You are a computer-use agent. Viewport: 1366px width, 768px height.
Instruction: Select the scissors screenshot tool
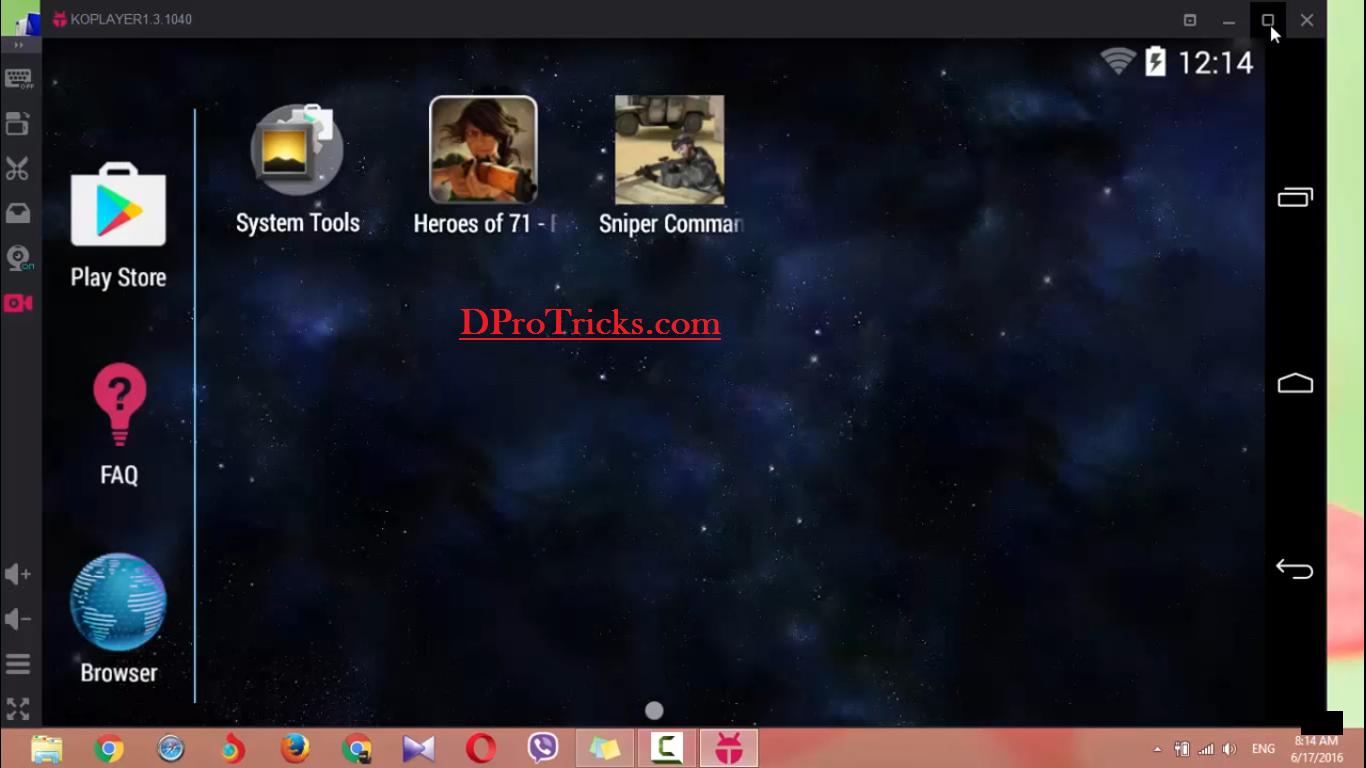[18, 168]
